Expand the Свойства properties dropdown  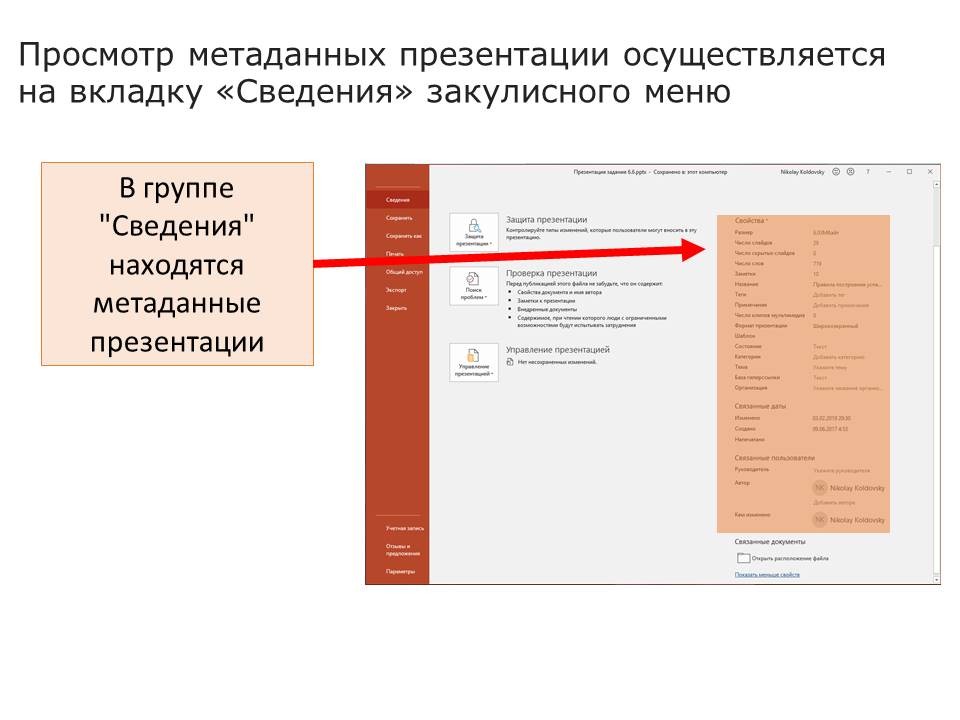coord(751,220)
